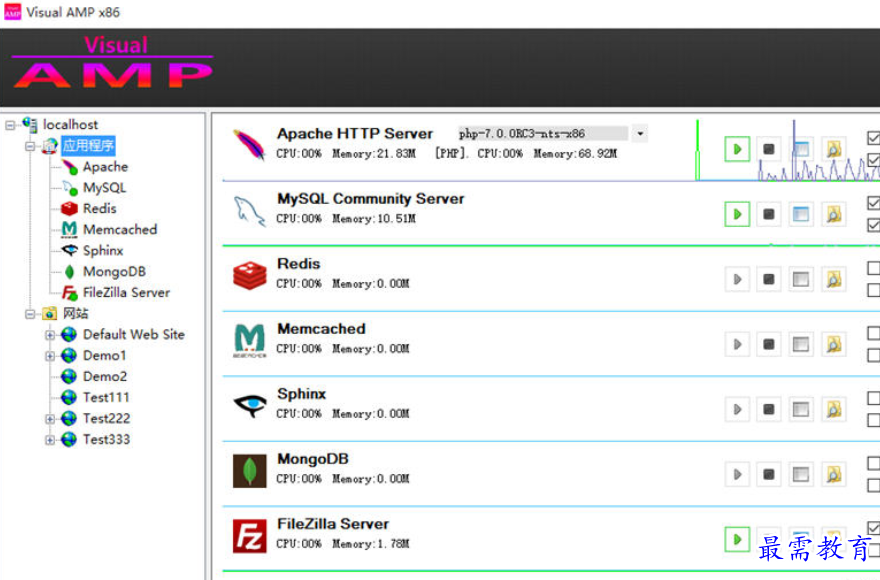880x580 pixels.
Task: Collapse the 网站 tree node
Action: coord(30,314)
